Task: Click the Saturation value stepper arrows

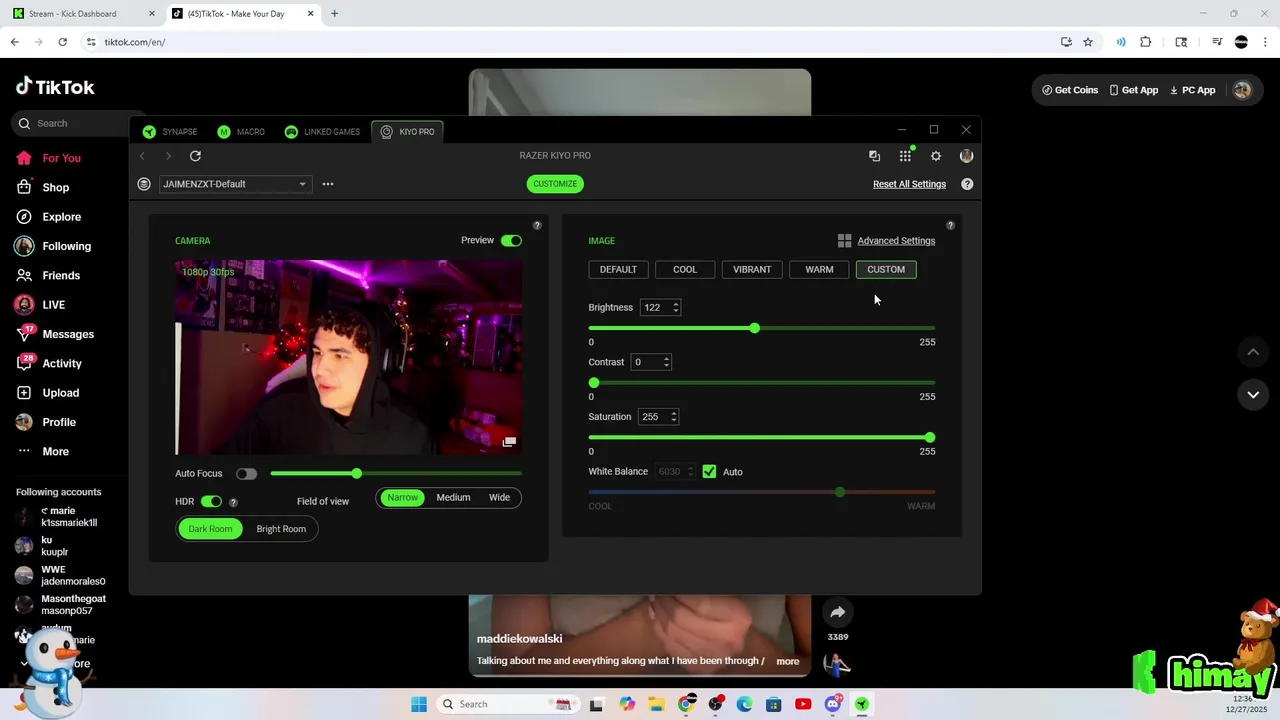Action: tap(674, 417)
